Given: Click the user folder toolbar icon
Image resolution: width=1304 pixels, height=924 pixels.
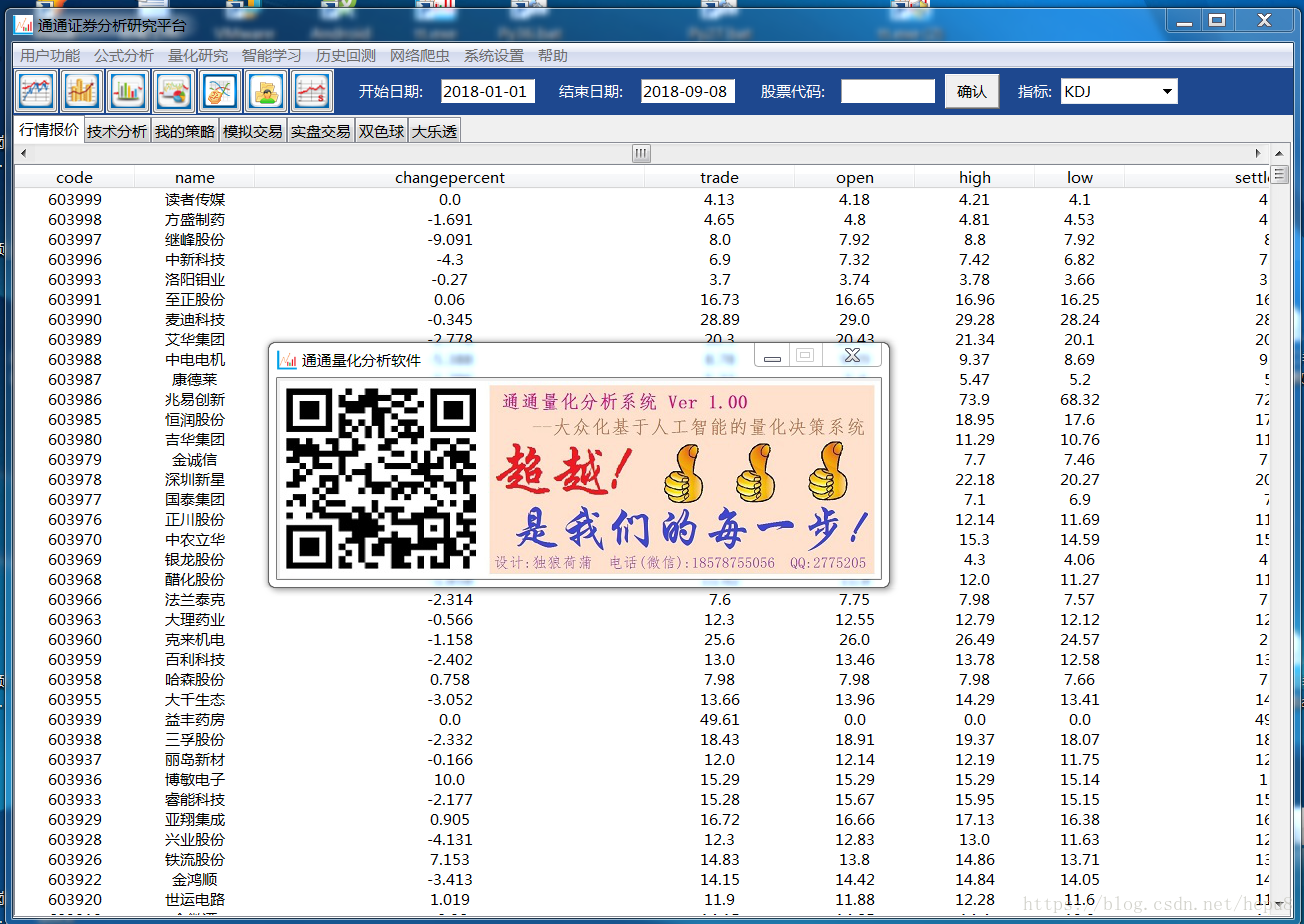Looking at the screenshot, I should coord(266,92).
